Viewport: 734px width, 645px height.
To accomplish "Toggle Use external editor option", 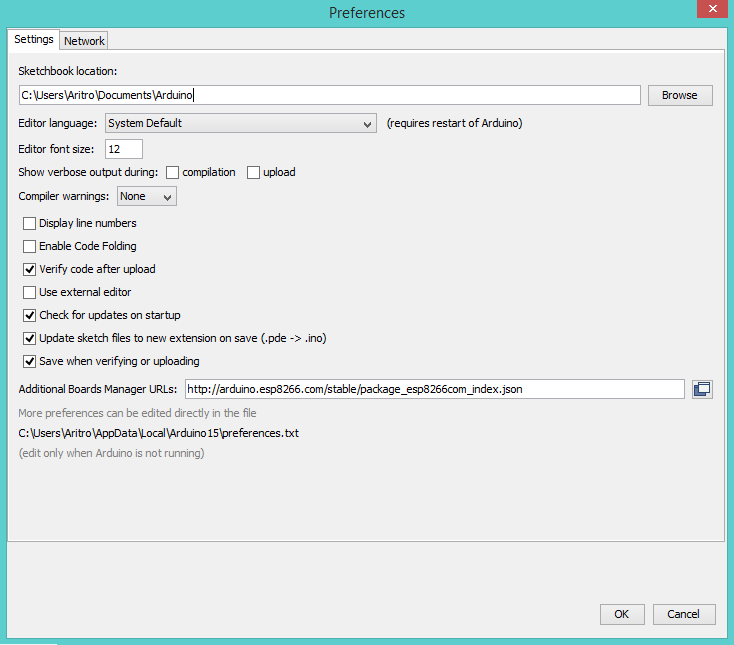I will [x=30, y=292].
